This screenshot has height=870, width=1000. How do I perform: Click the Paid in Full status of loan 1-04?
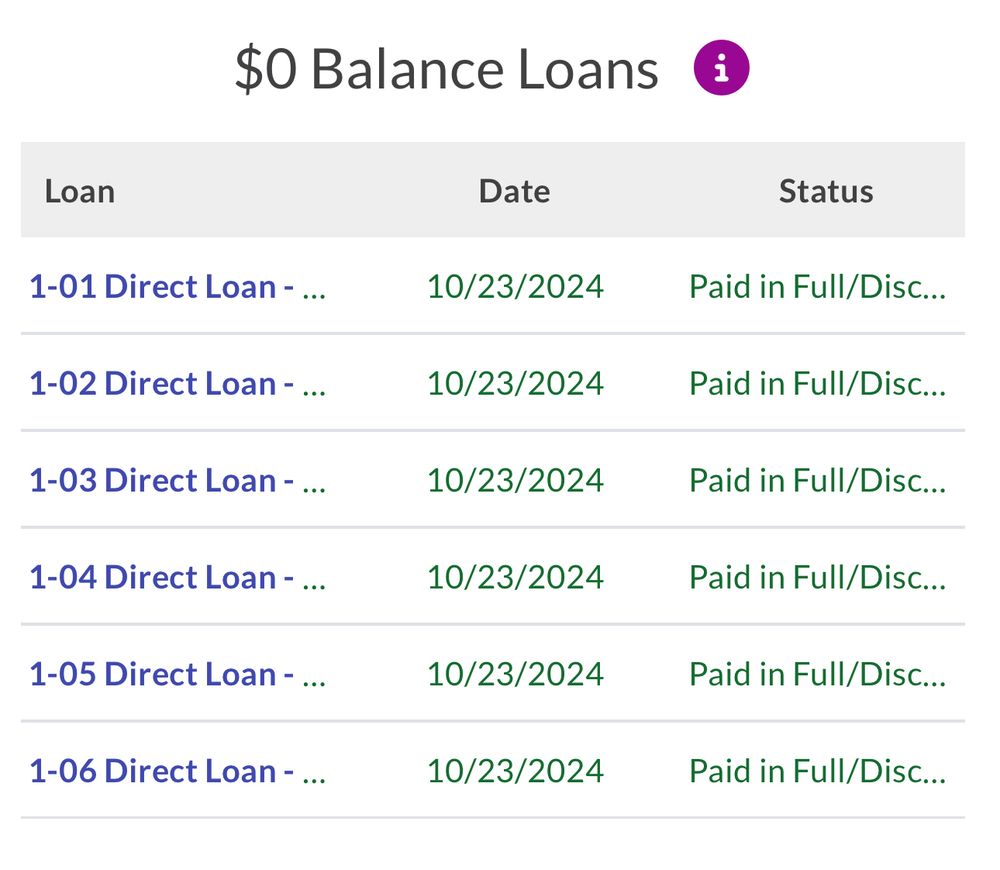(818, 577)
